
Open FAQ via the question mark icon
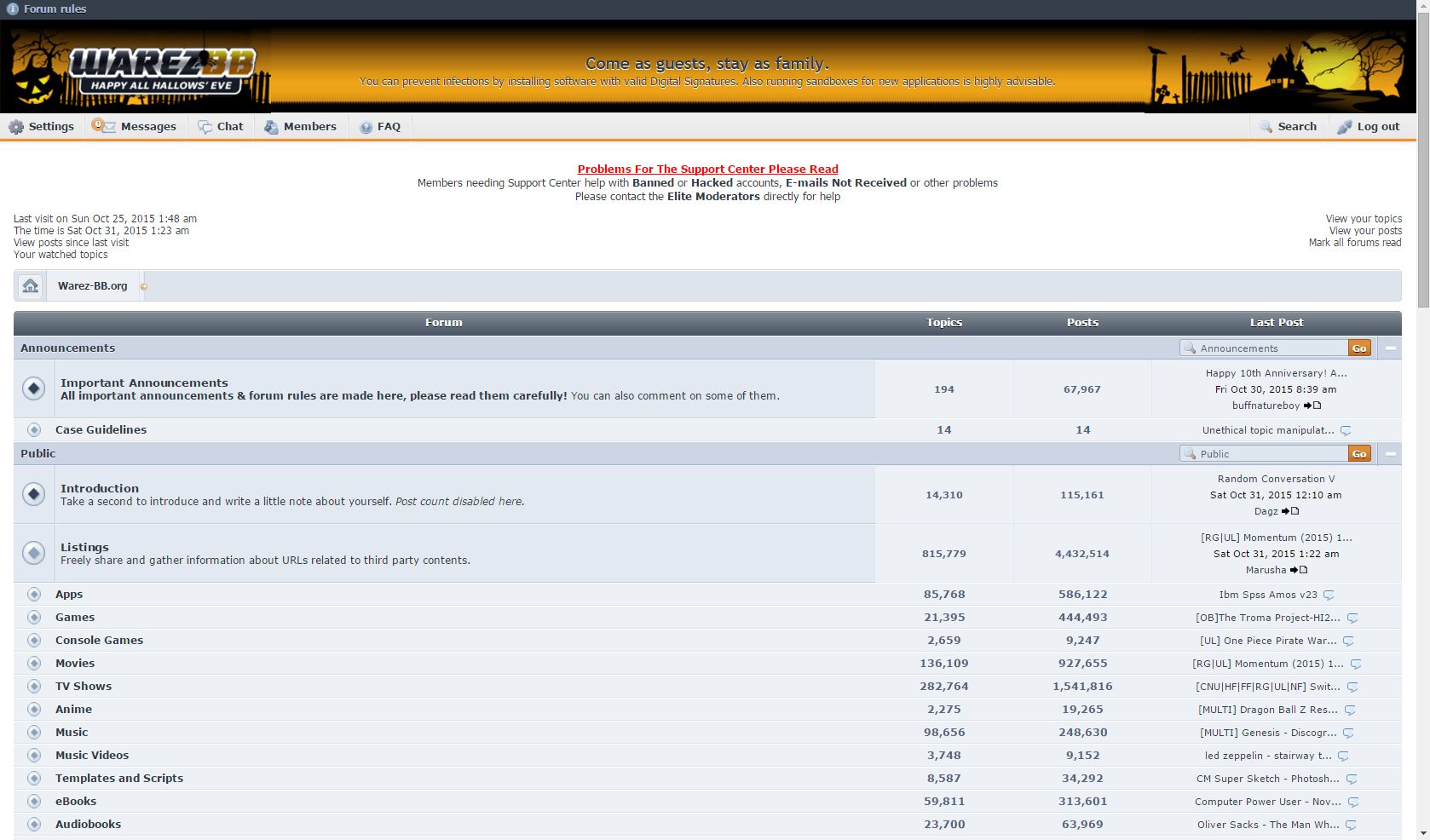[365, 126]
